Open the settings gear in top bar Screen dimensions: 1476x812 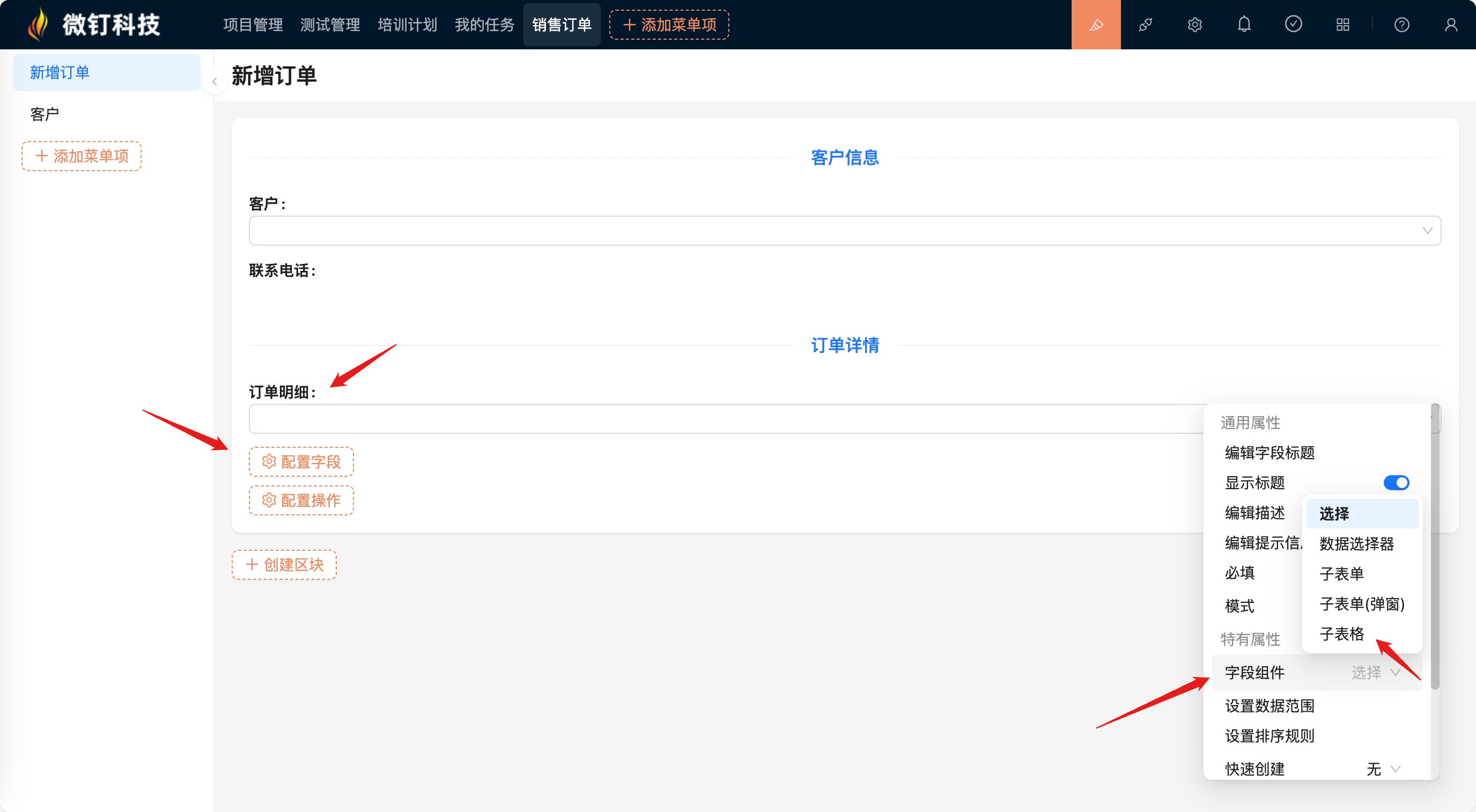(x=1194, y=25)
